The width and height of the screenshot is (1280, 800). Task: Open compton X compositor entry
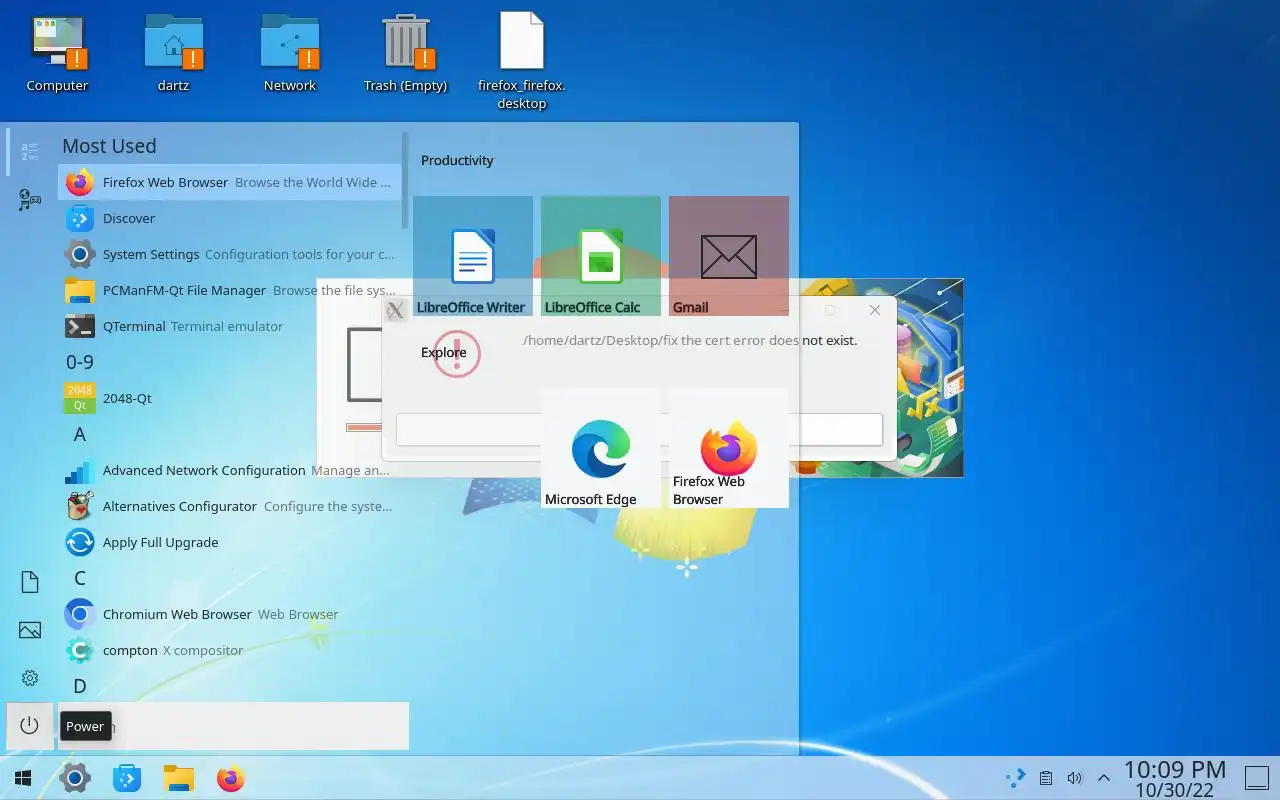point(230,650)
